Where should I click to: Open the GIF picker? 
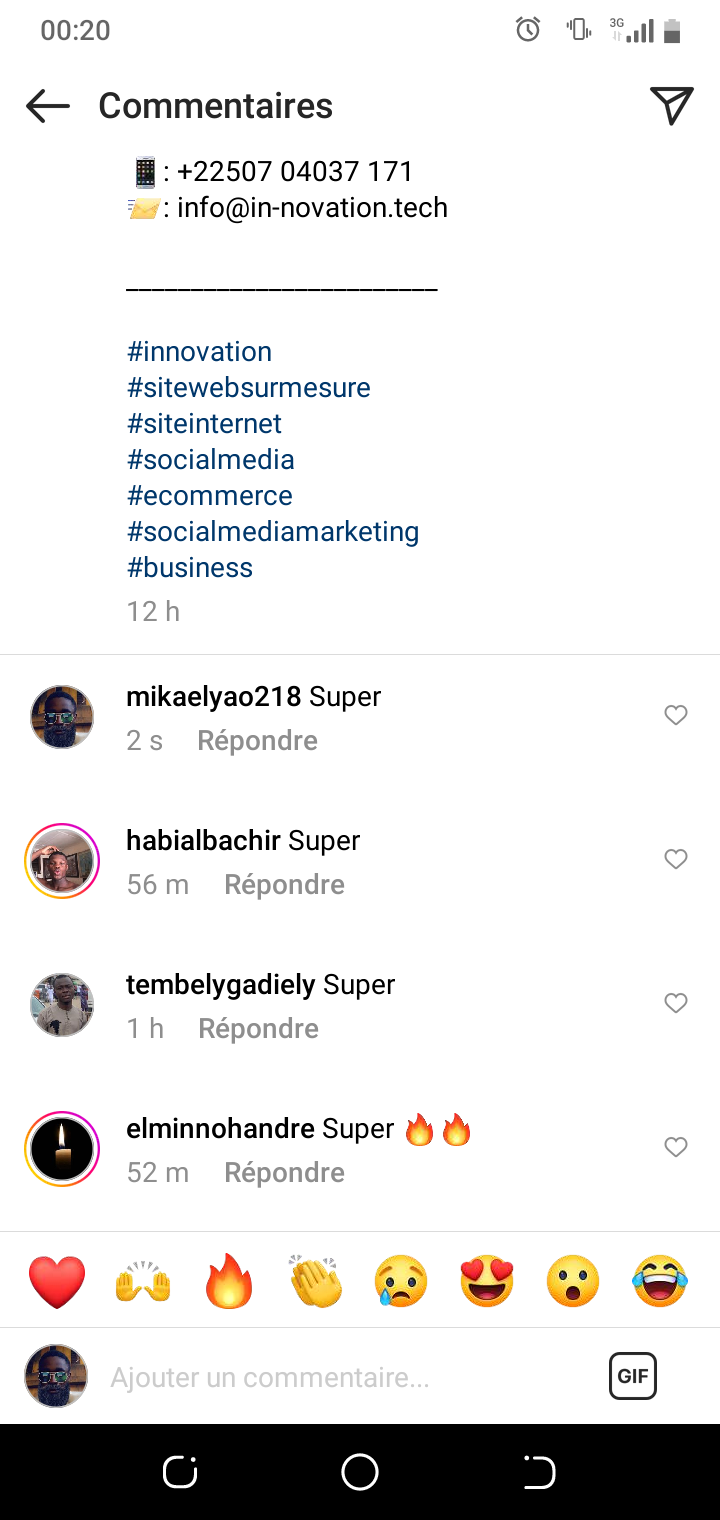click(x=632, y=1376)
